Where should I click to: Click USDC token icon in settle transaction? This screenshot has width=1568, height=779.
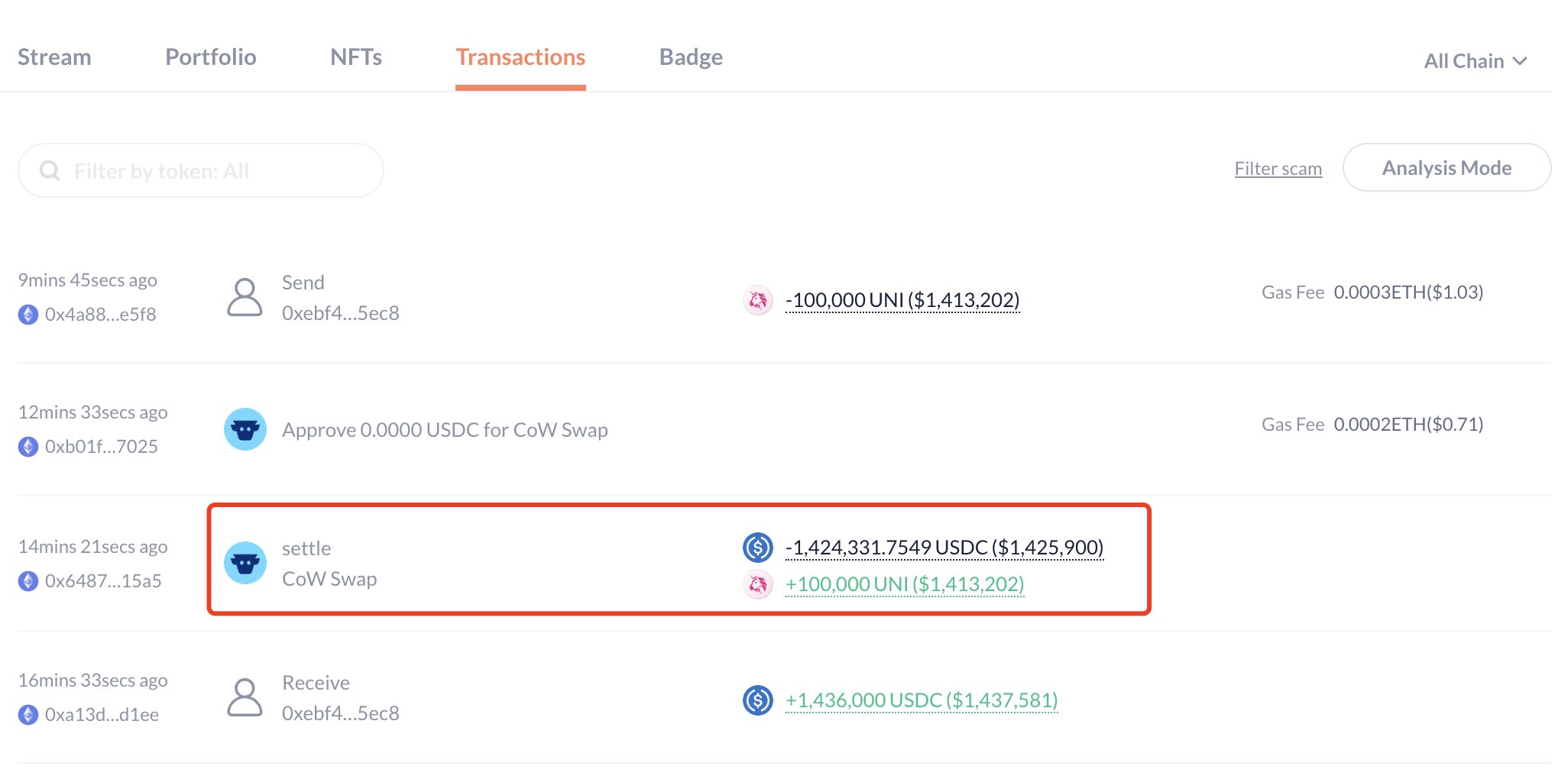(758, 547)
